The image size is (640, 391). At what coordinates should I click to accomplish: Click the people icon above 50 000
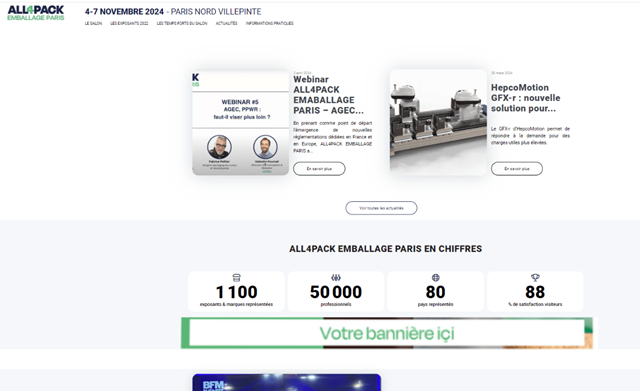(336, 278)
